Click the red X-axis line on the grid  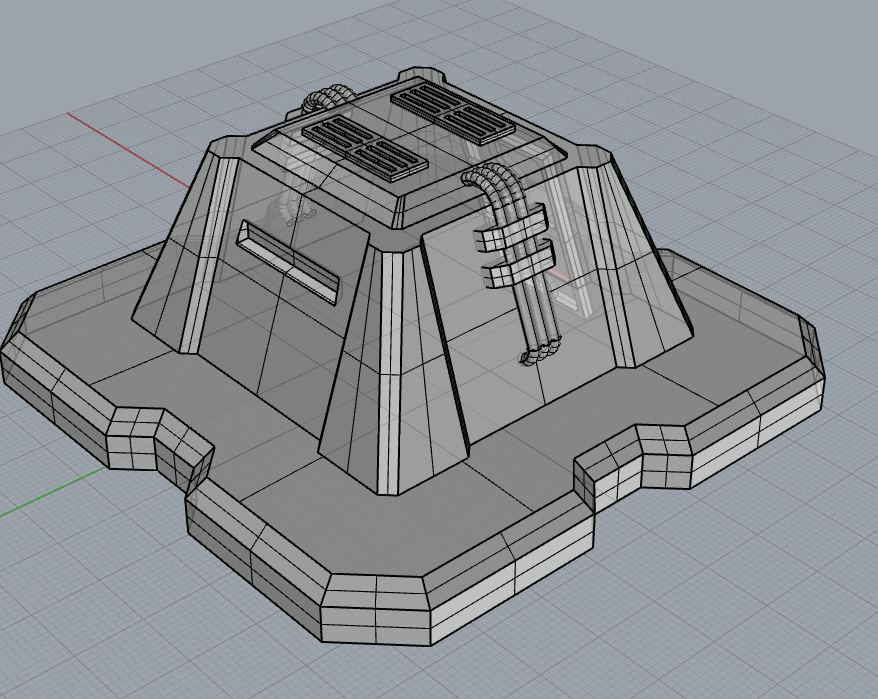tap(128, 150)
